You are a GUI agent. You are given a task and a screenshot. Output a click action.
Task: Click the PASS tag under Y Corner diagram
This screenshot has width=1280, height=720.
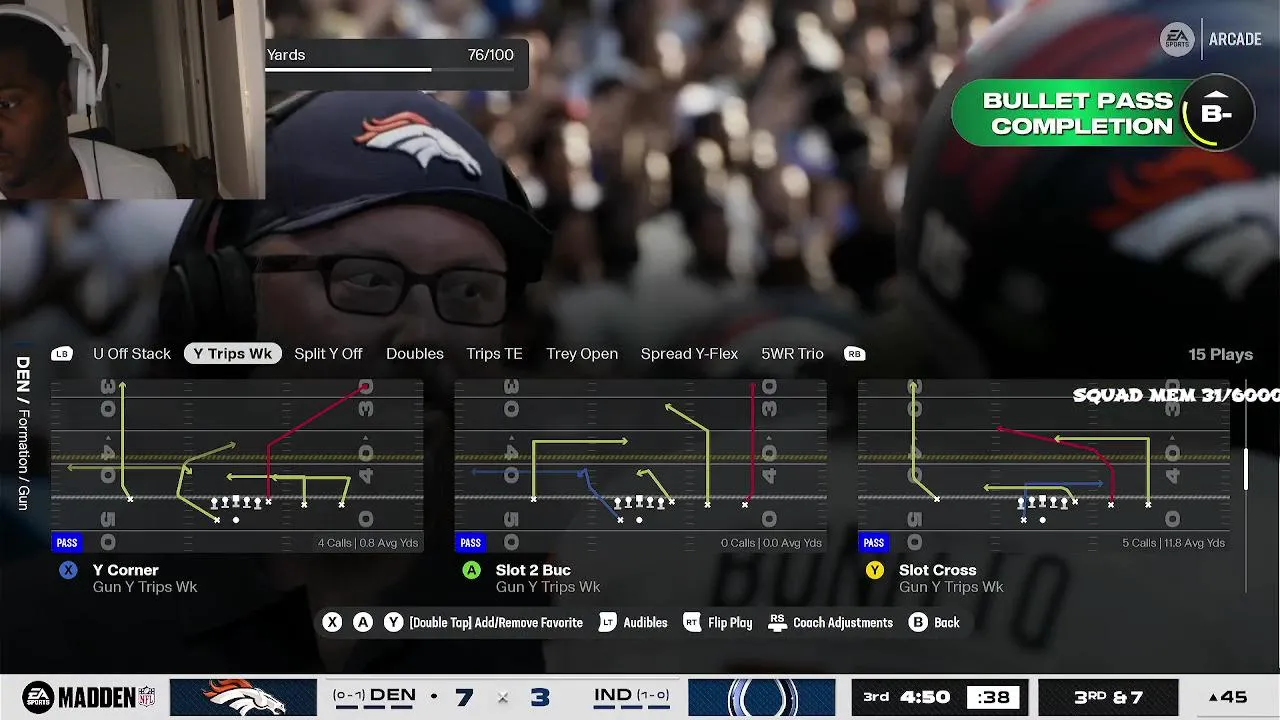67,543
